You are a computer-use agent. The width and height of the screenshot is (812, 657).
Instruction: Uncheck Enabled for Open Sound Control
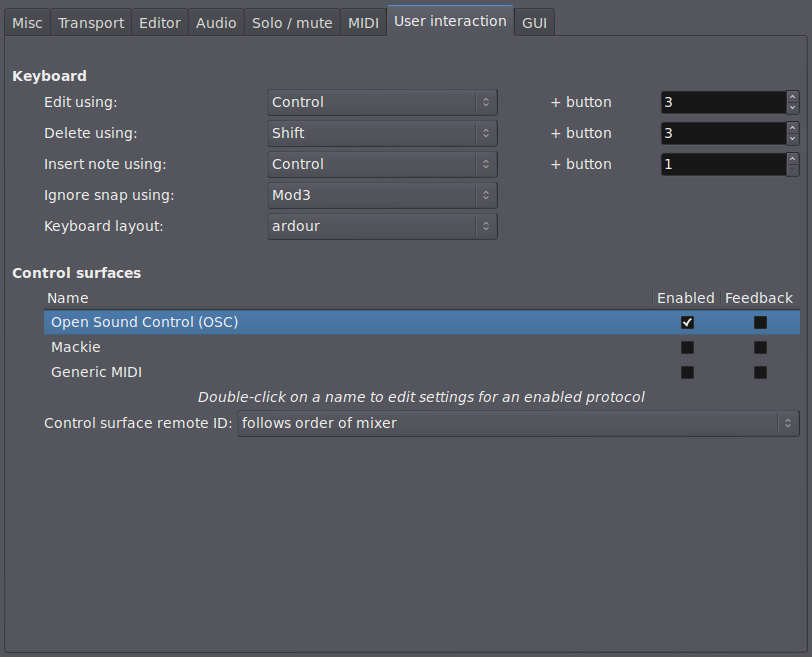pyautogui.click(x=687, y=322)
